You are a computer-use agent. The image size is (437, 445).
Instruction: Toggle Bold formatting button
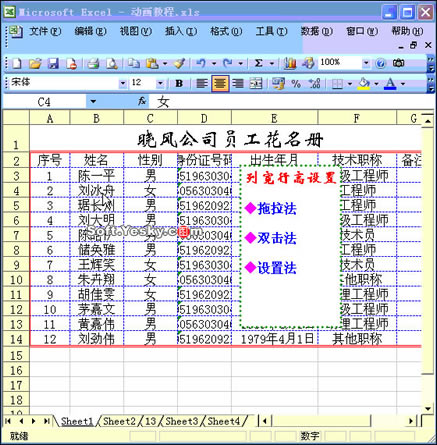[x=179, y=83]
